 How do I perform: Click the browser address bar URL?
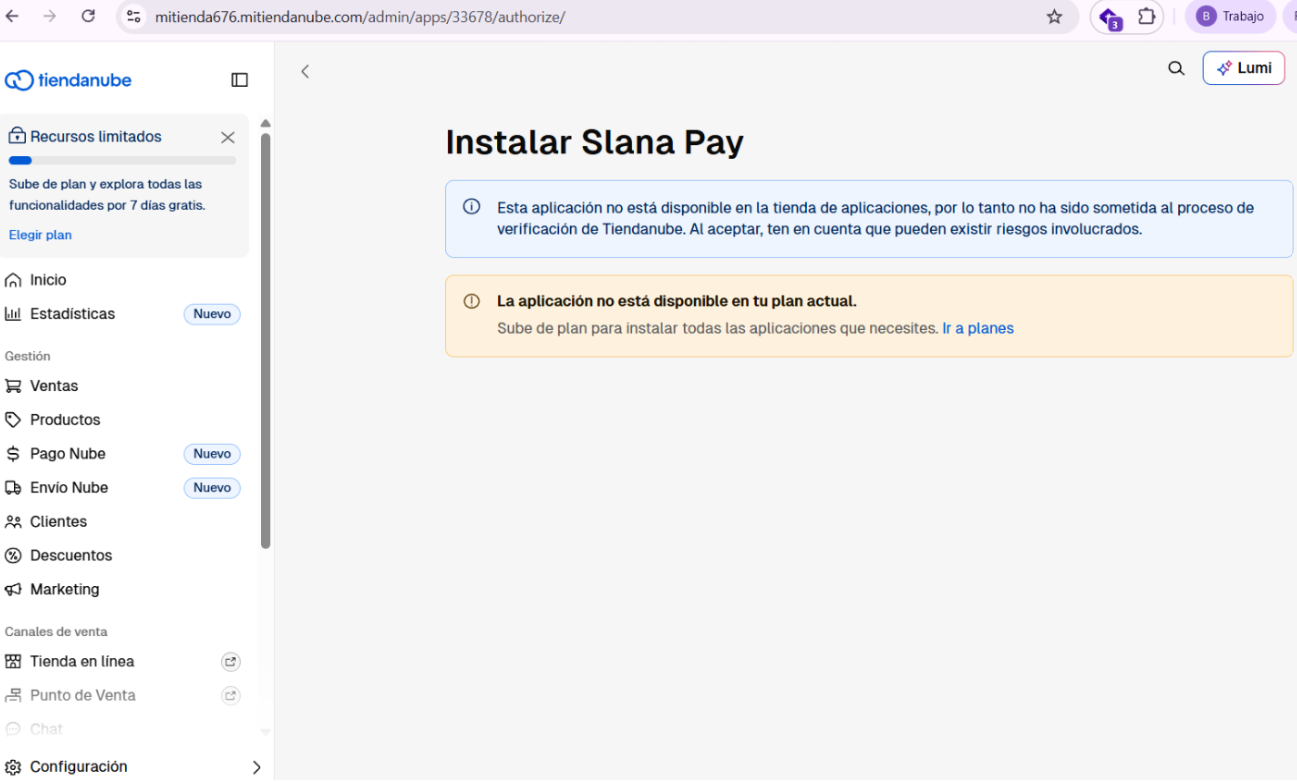(360, 17)
